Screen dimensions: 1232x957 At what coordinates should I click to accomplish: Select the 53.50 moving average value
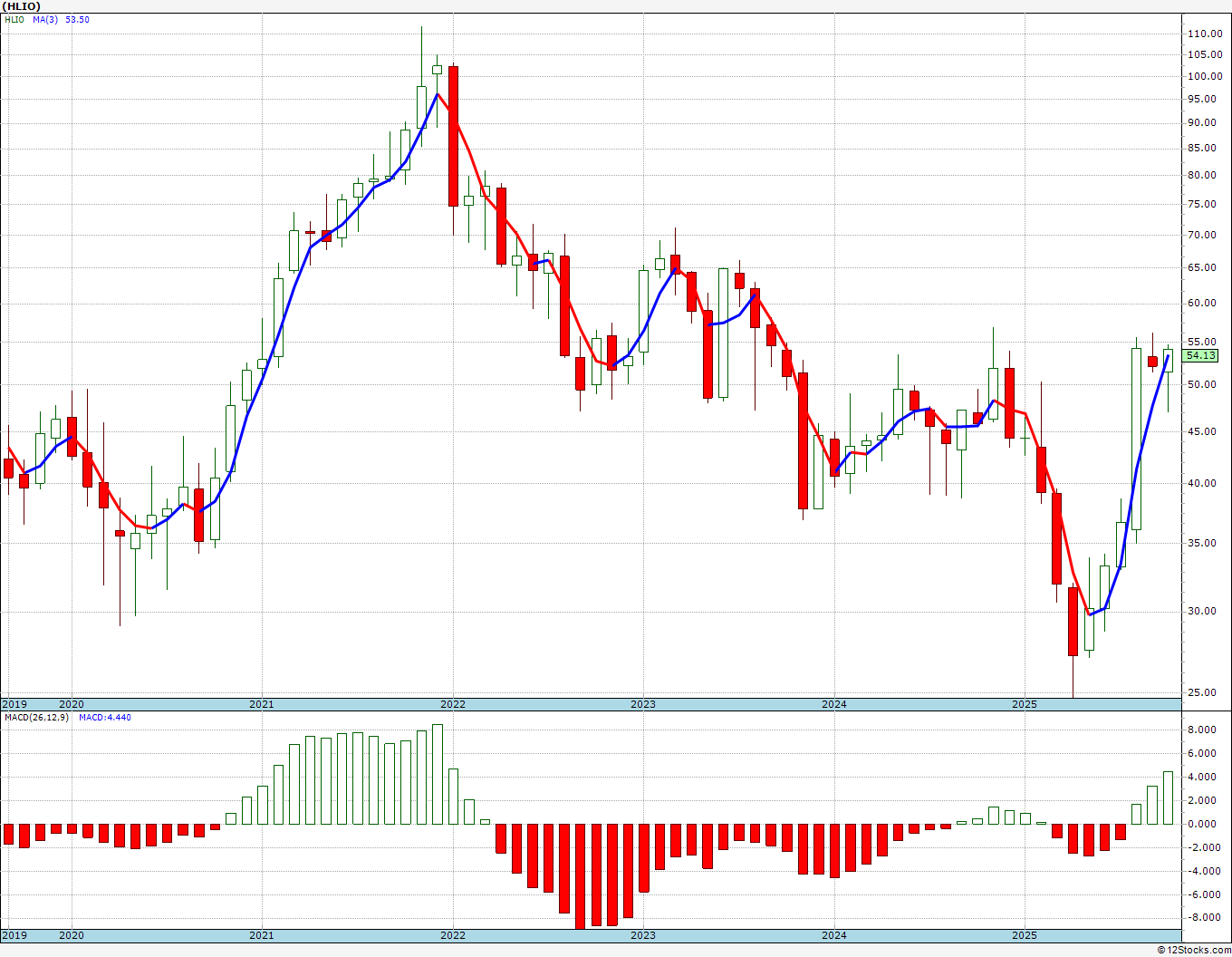[78, 19]
